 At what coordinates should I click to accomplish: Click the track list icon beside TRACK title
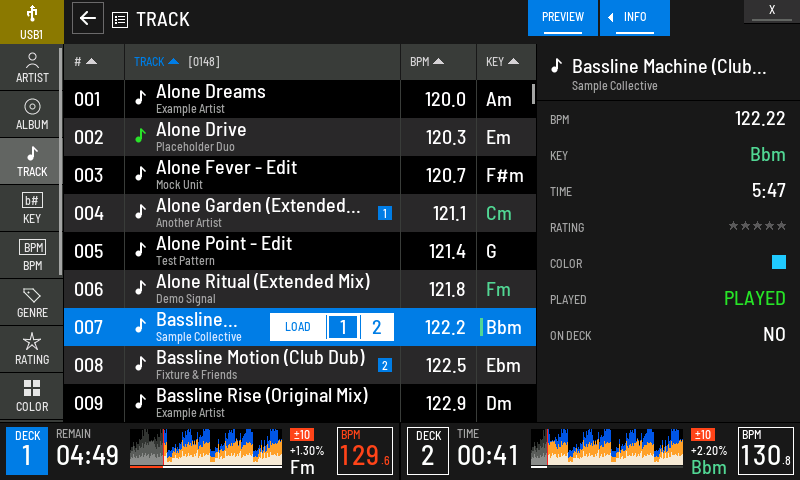point(120,20)
